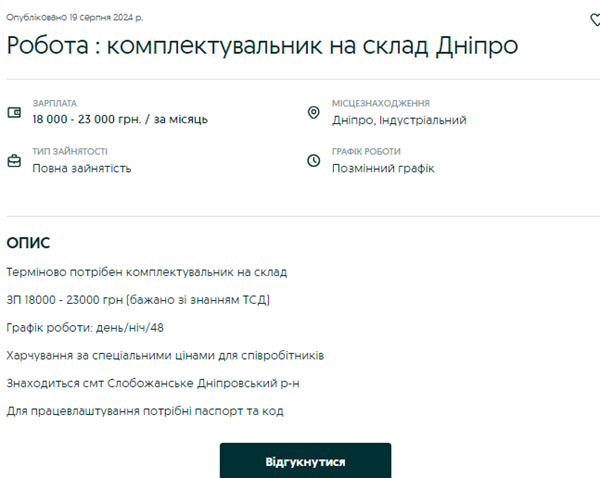
Task: Click the Повна зайнятість text
Action: coord(81,168)
